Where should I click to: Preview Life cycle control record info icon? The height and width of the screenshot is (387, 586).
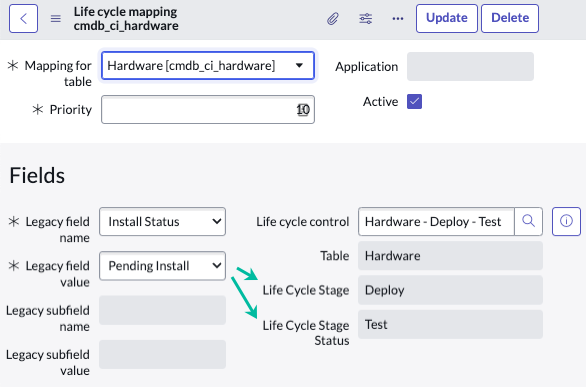pos(566,222)
